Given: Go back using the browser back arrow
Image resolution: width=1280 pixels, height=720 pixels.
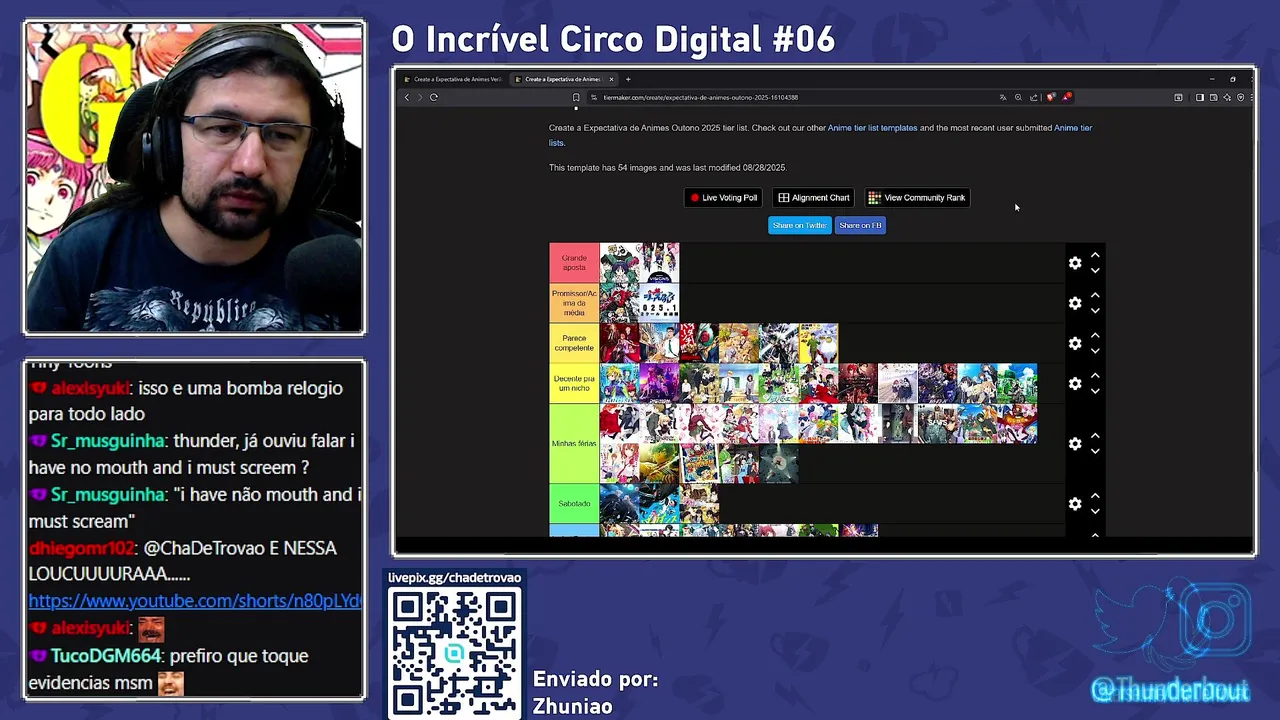Looking at the screenshot, I should click(407, 97).
